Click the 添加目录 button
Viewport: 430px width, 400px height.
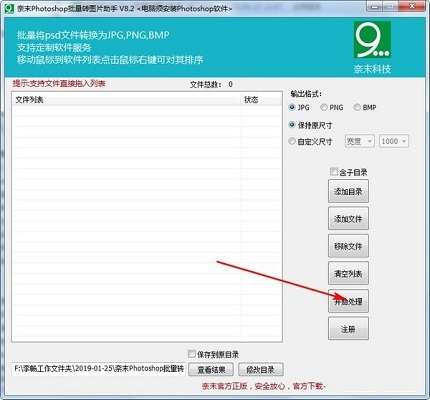click(x=348, y=191)
